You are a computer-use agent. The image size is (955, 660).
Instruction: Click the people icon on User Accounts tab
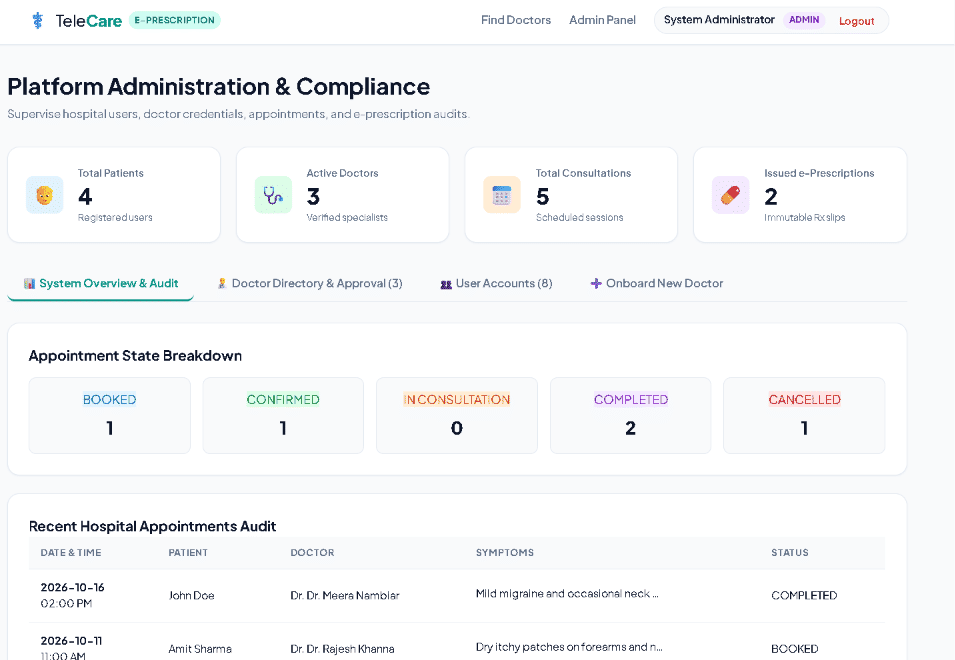(x=446, y=284)
